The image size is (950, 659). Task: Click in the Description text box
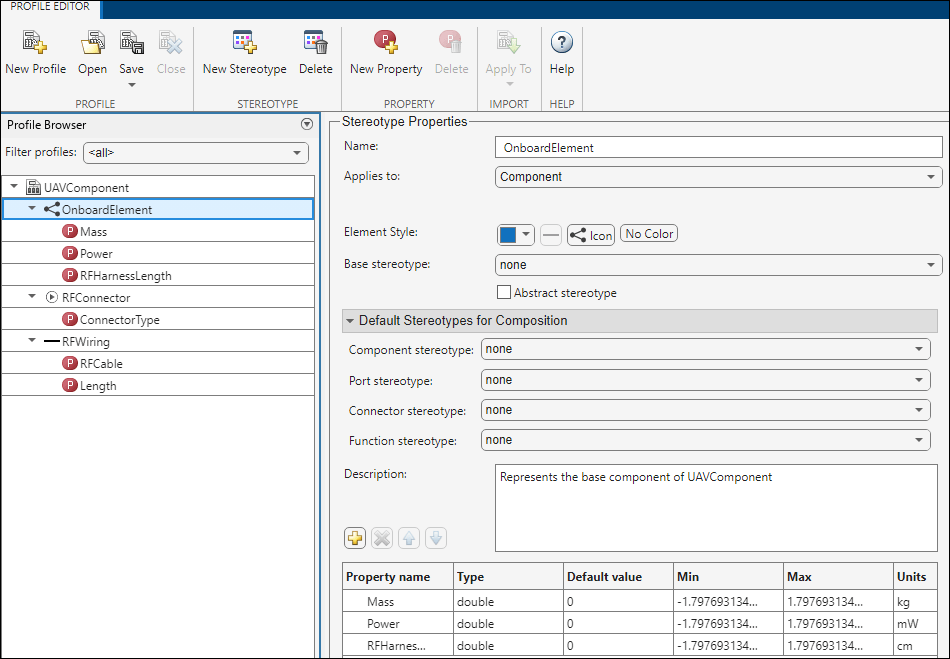pos(716,508)
